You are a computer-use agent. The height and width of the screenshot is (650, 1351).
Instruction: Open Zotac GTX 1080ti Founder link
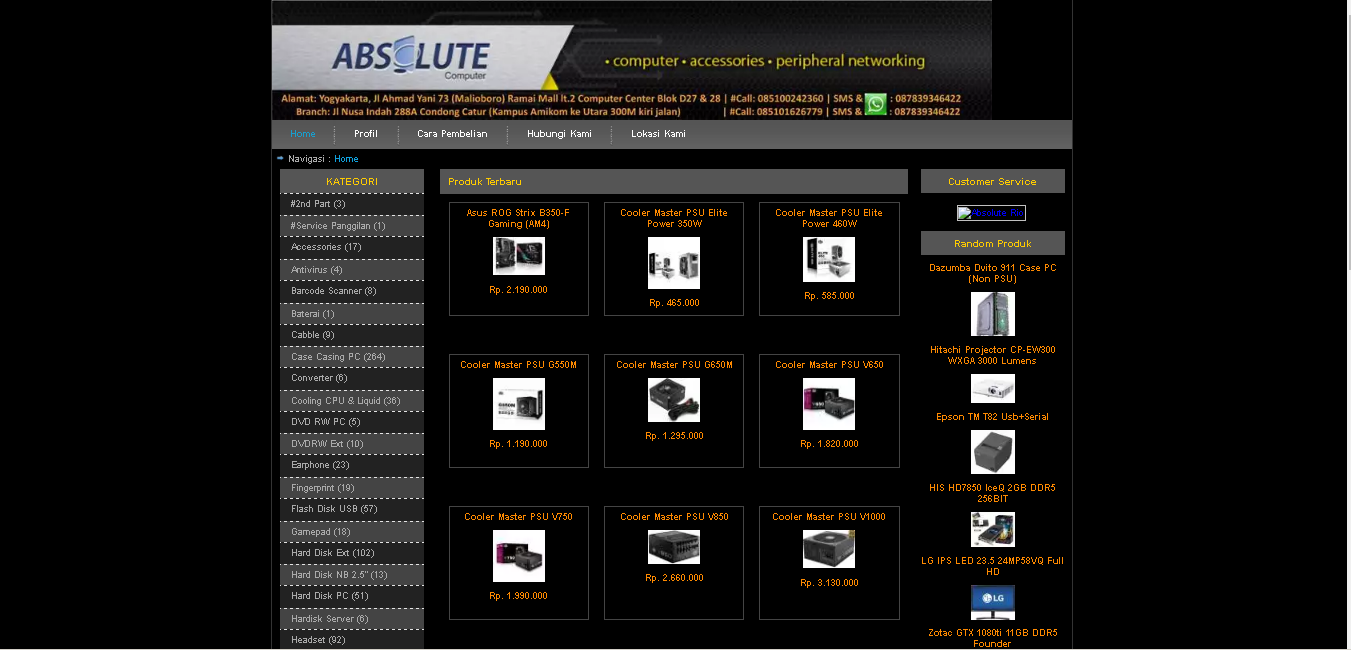coord(992,638)
